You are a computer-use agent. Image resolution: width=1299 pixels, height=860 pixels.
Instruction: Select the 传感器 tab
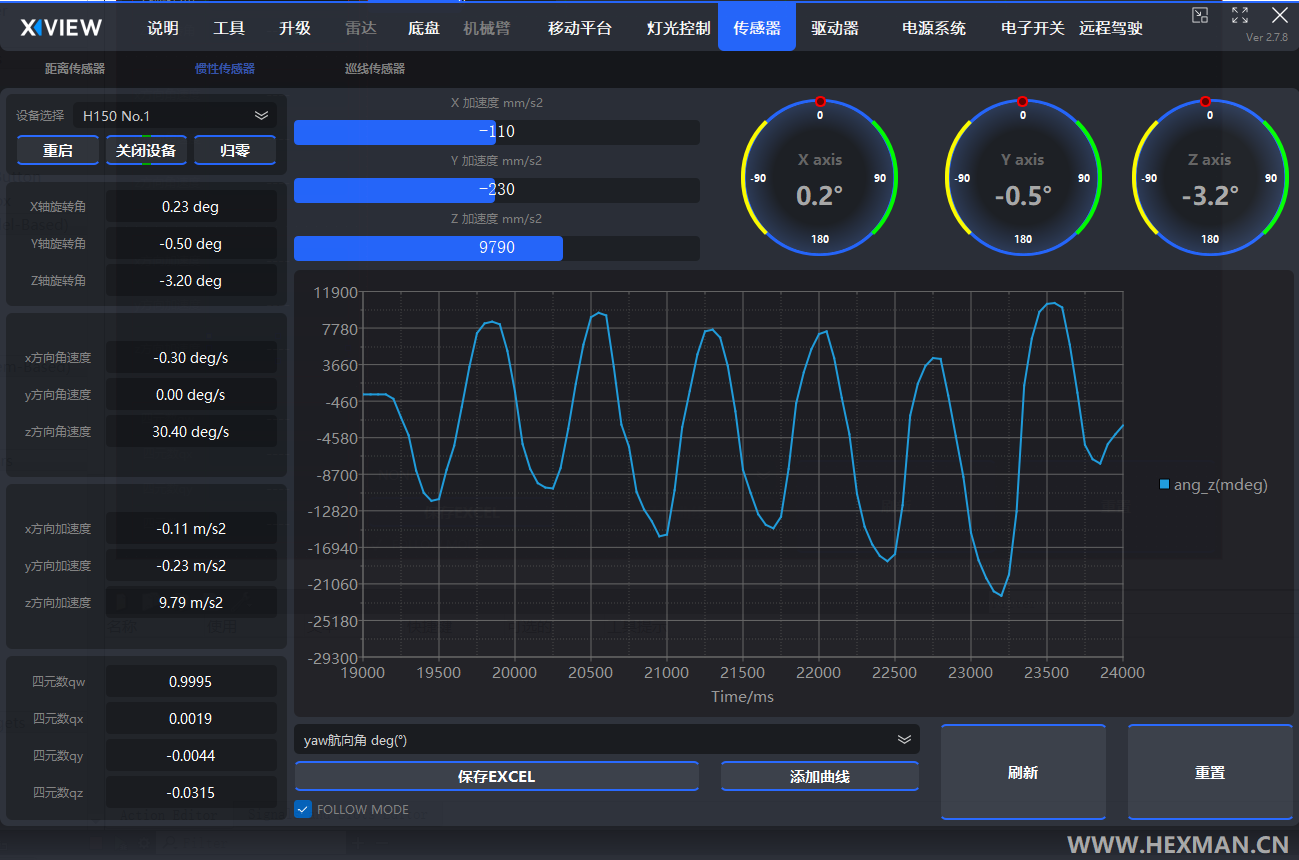point(757,27)
